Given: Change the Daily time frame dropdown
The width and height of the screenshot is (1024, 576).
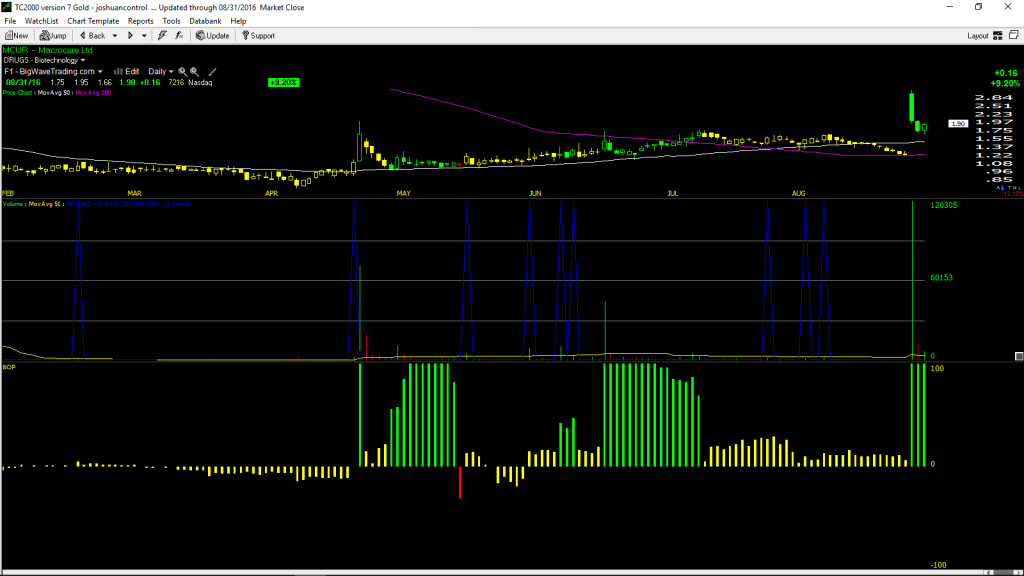Looking at the screenshot, I should coord(161,71).
